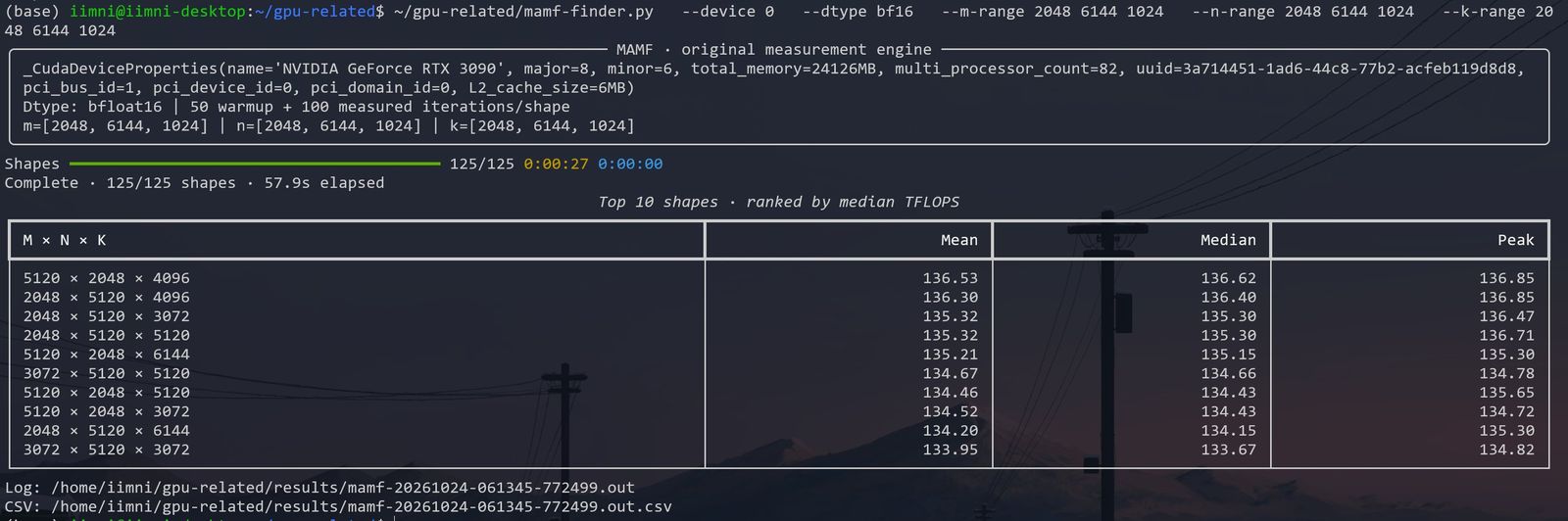This screenshot has width=1568, height=521.
Task: Click the M × N × K column header
Action: click(65, 240)
